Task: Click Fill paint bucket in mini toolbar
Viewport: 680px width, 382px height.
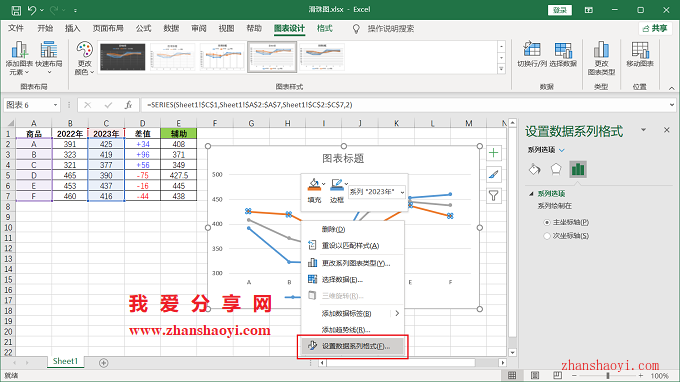Action: point(314,185)
